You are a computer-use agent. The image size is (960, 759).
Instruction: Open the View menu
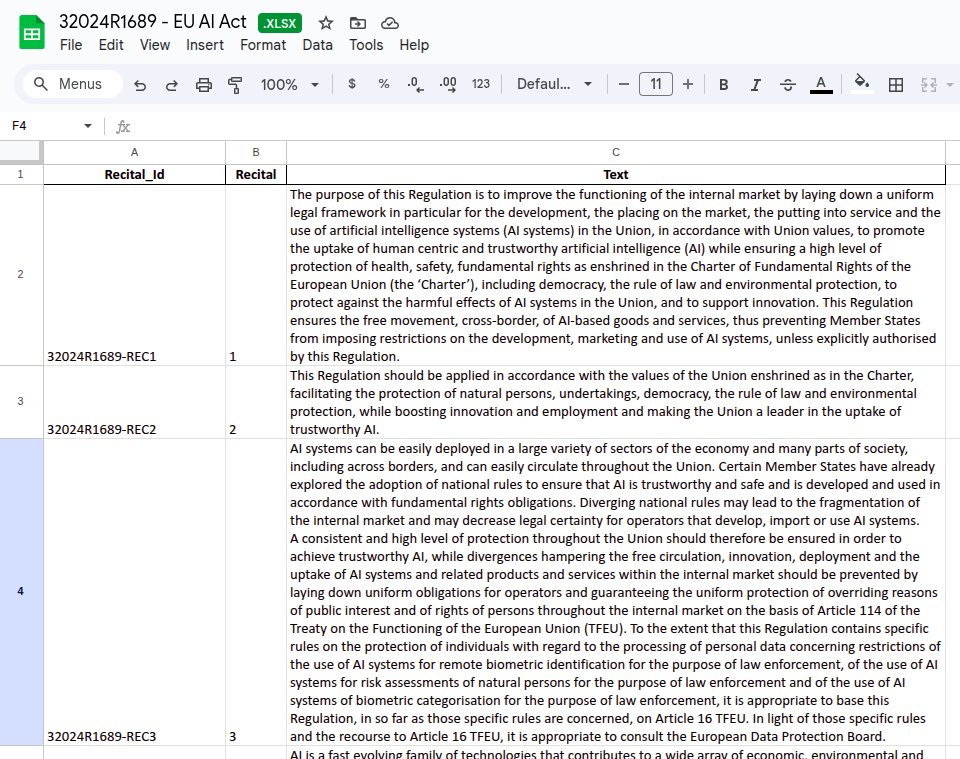tap(155, 45)
